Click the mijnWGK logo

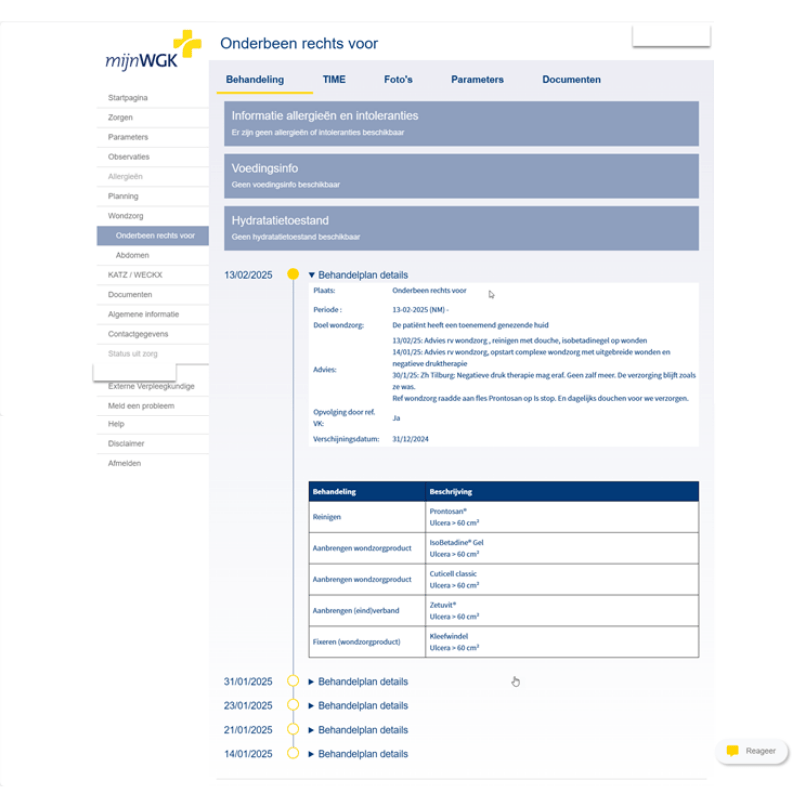(x=153, y=51)
